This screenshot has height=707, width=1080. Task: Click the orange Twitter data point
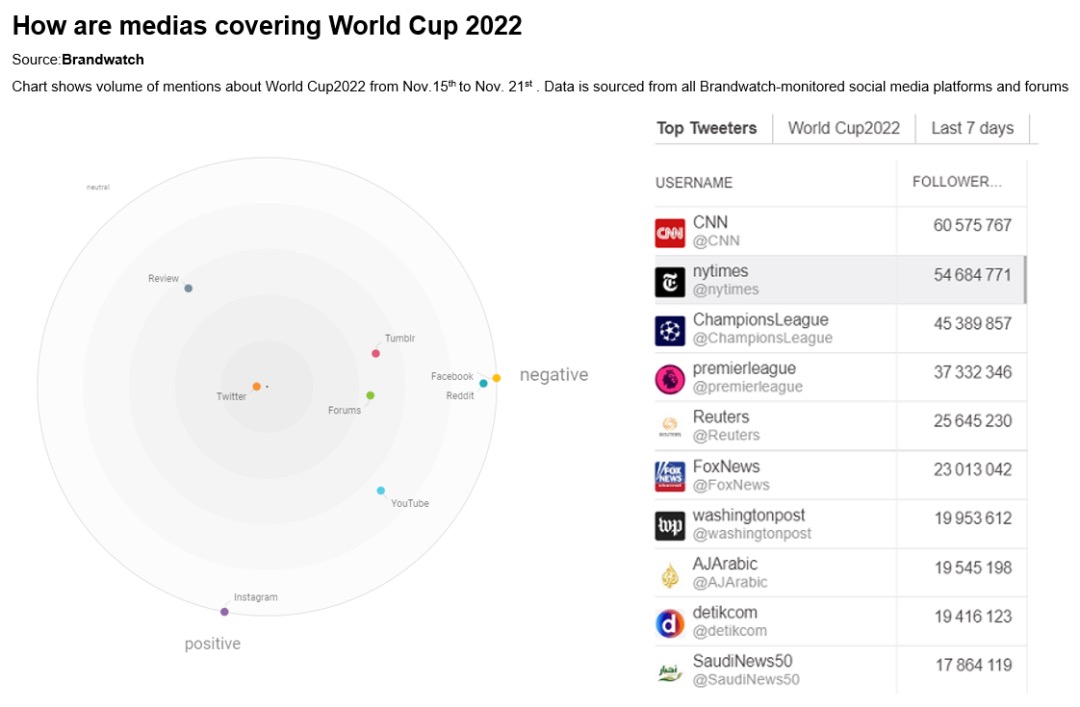point(257,386)
